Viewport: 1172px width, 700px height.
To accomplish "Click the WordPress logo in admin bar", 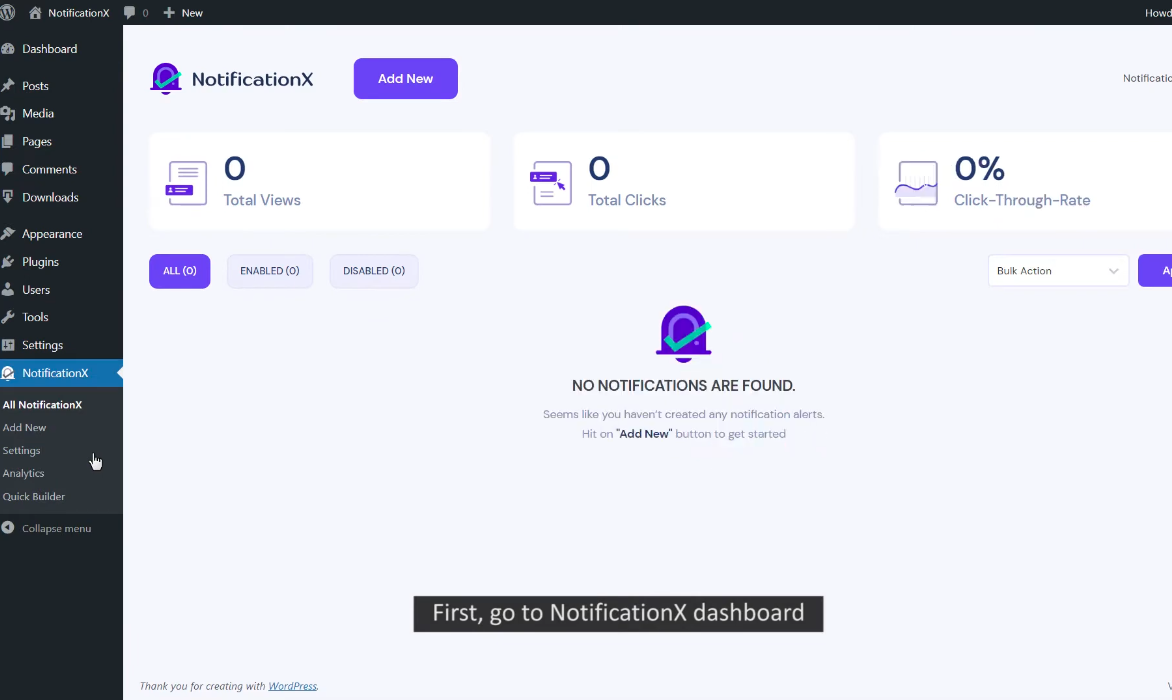I will pos(8,13).
